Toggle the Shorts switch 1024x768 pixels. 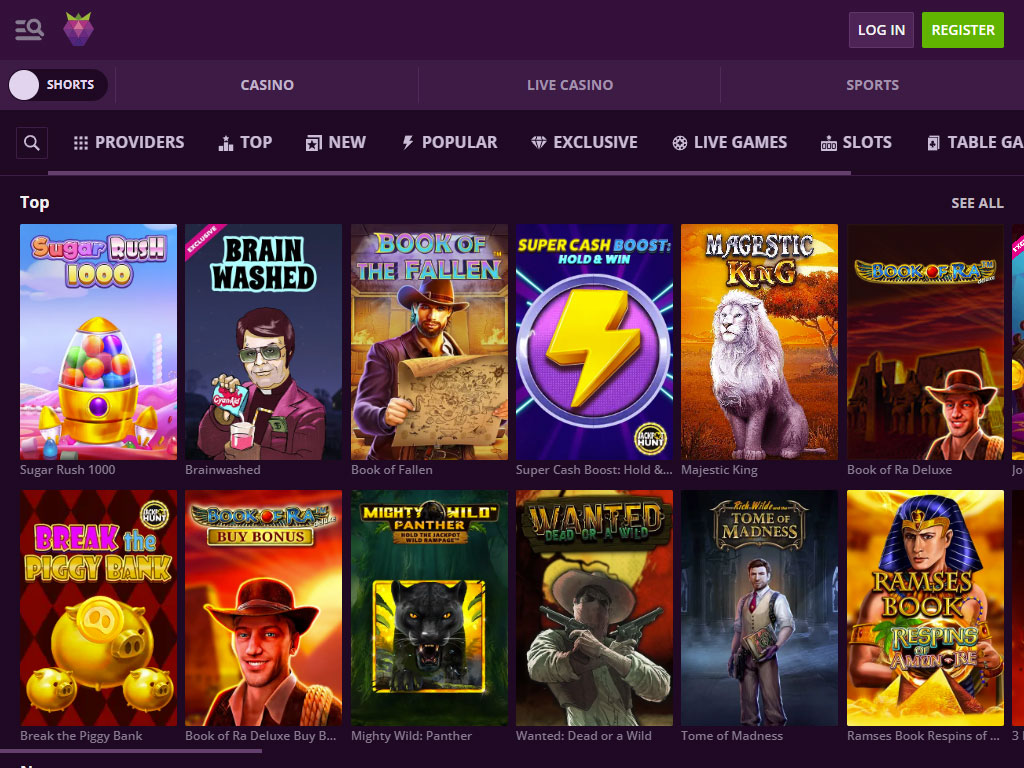(58, 85)
